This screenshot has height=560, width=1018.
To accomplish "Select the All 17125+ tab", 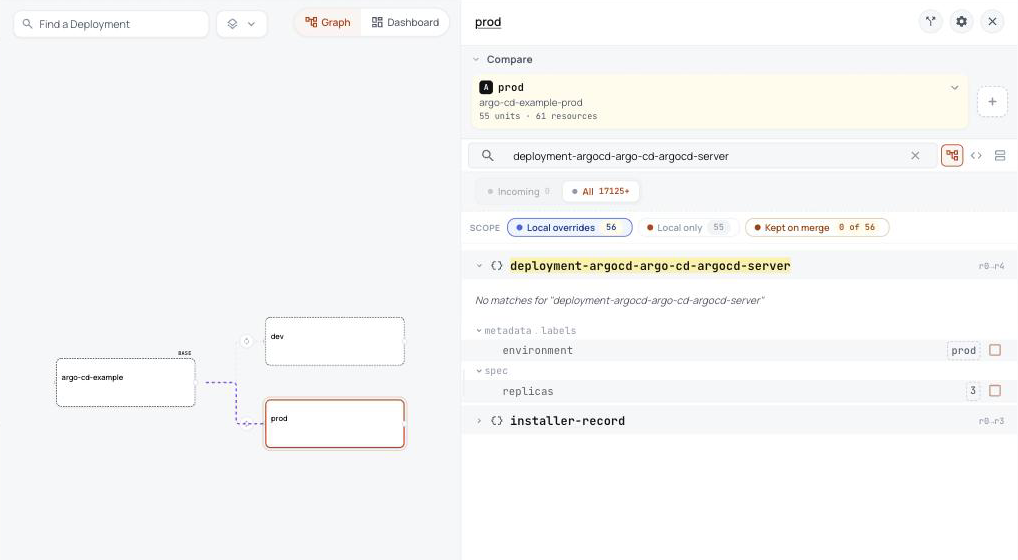I will point(601,191).
